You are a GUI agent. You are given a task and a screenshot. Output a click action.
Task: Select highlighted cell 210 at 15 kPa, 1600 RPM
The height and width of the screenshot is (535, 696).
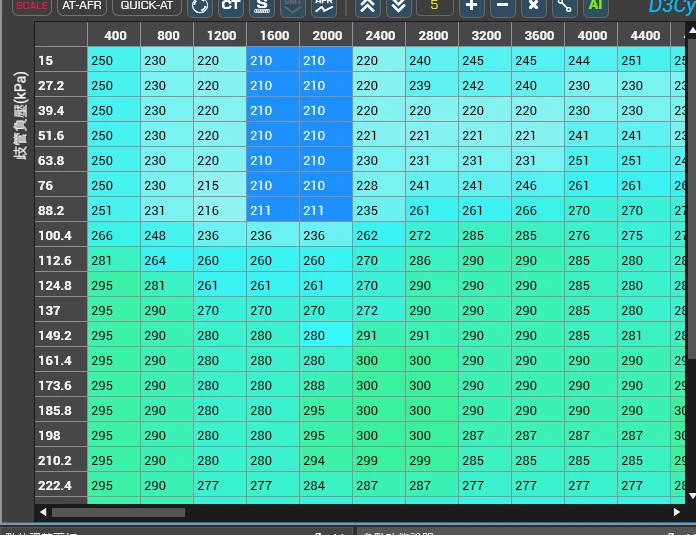click(273, 60)
